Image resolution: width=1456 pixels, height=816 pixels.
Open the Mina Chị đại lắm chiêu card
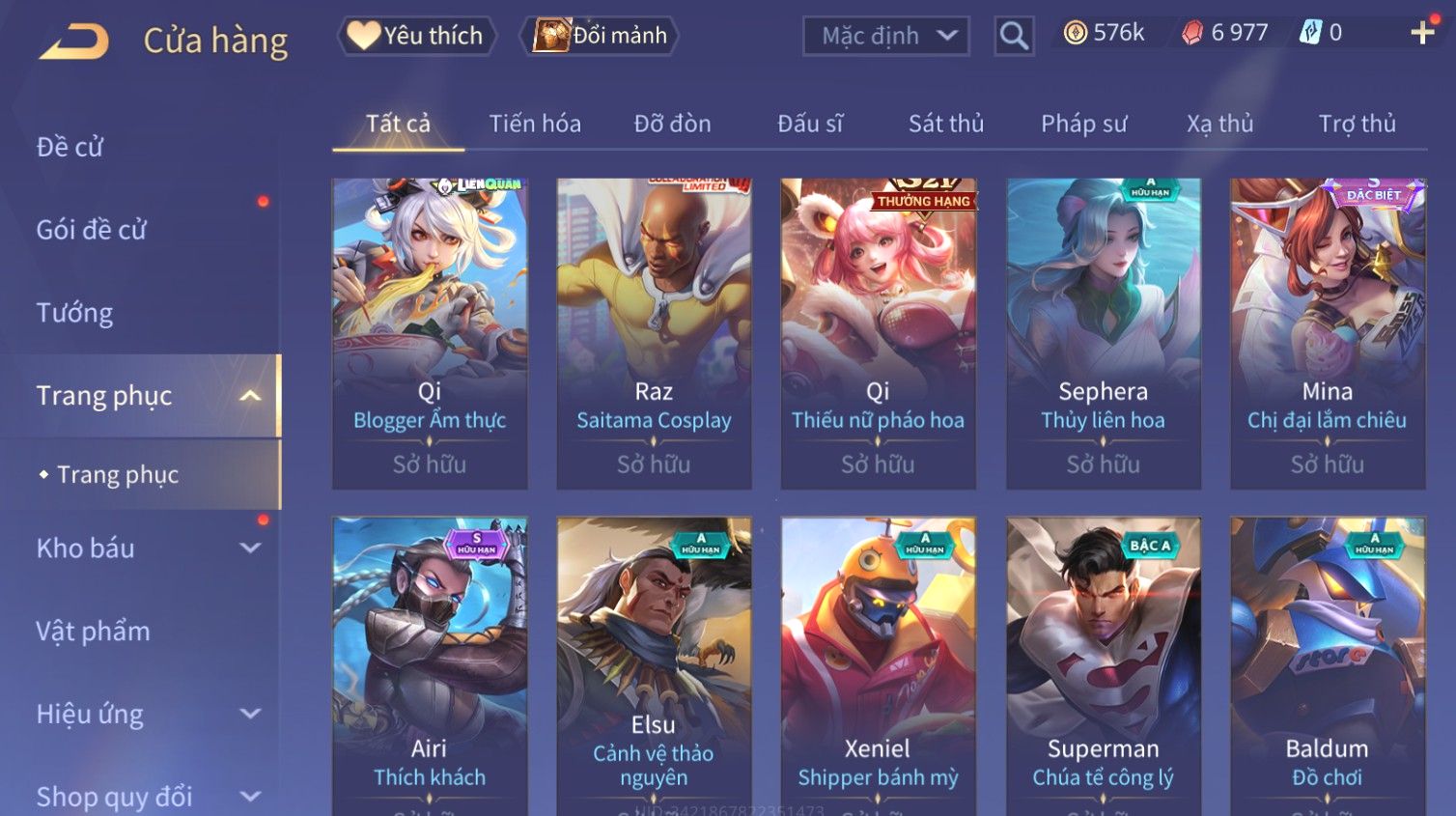pos(1328,333)
